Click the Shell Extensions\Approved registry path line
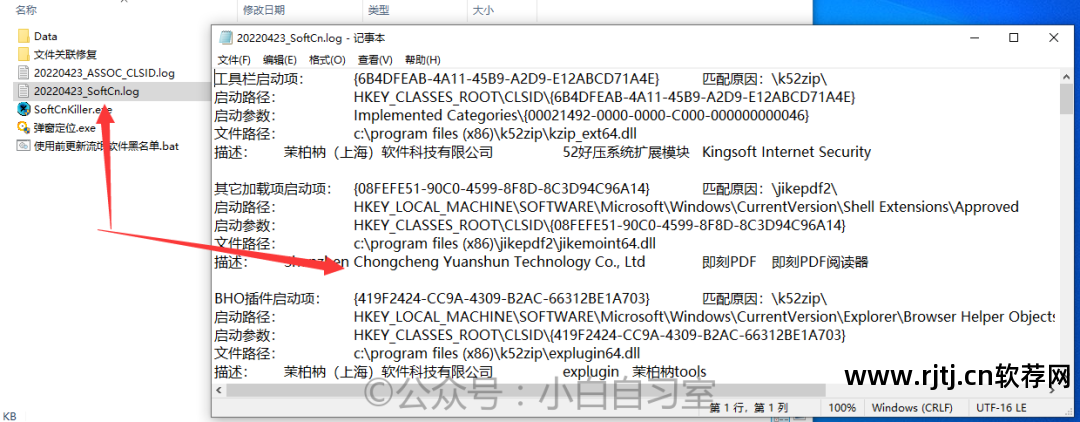This screenshot has height=422, width=1080. point(686,207)
